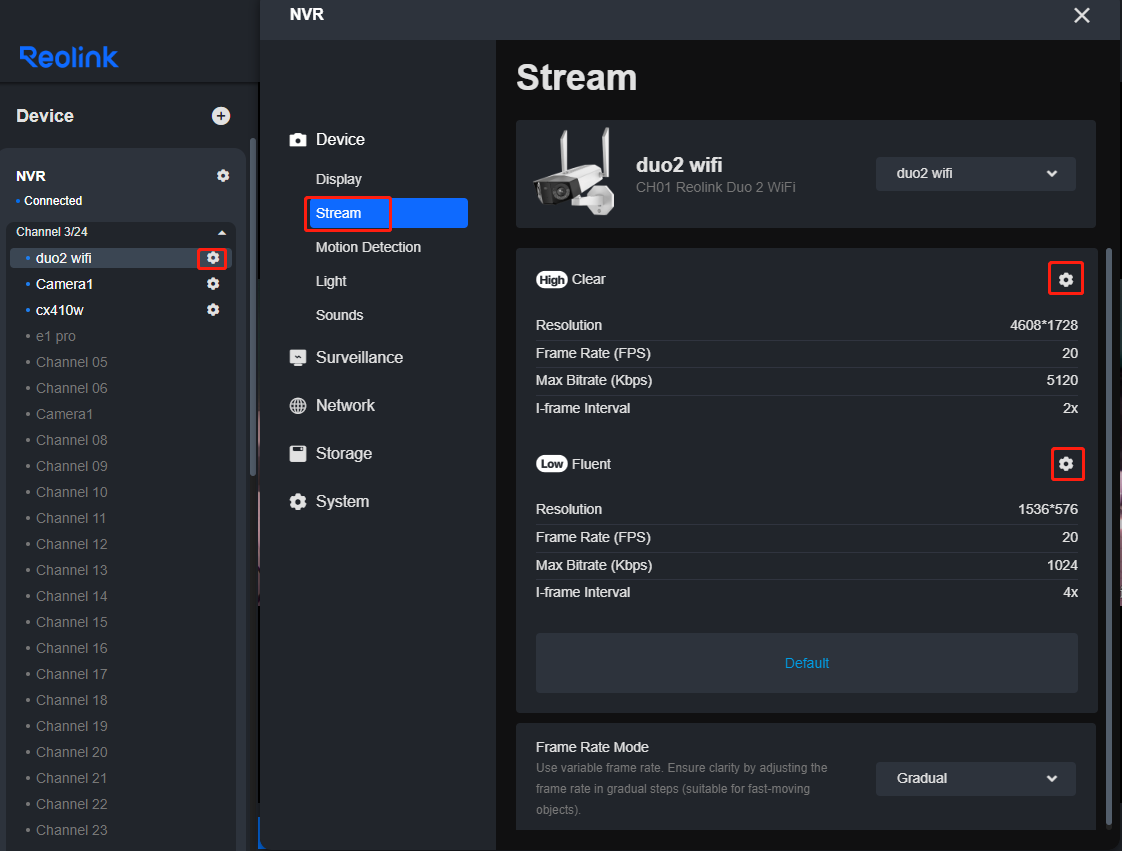Click the Surveillance monitor icon

coord(298,357)
